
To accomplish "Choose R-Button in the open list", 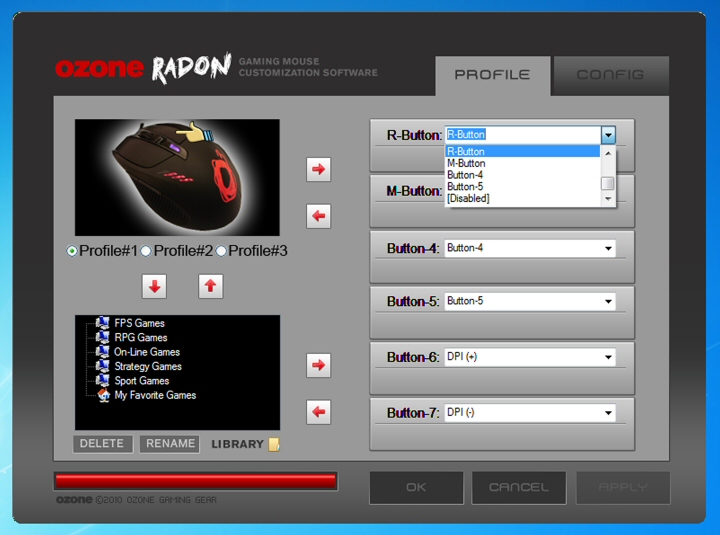I will [523, 151].
